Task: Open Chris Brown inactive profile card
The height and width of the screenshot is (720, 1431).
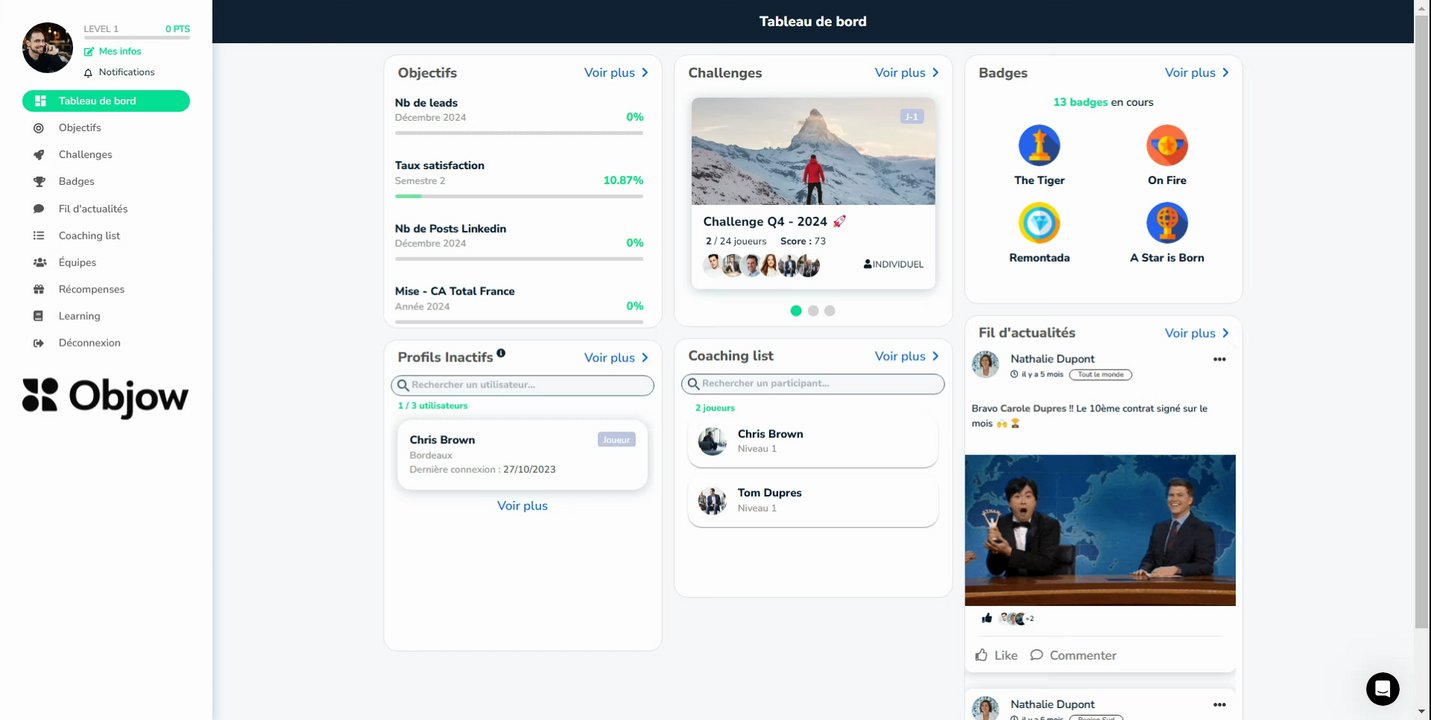Action: pyautogui.click(x=522, y=455)
